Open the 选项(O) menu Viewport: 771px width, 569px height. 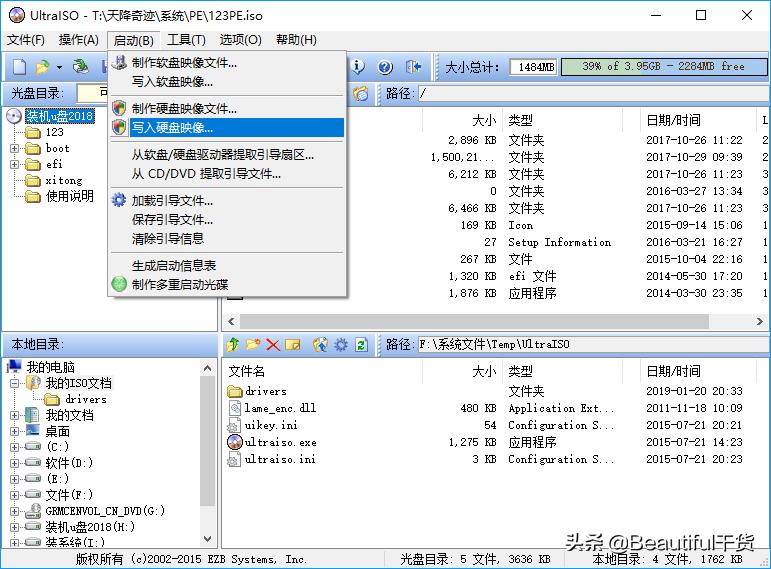pyautogui.click(x=240, y=40)
